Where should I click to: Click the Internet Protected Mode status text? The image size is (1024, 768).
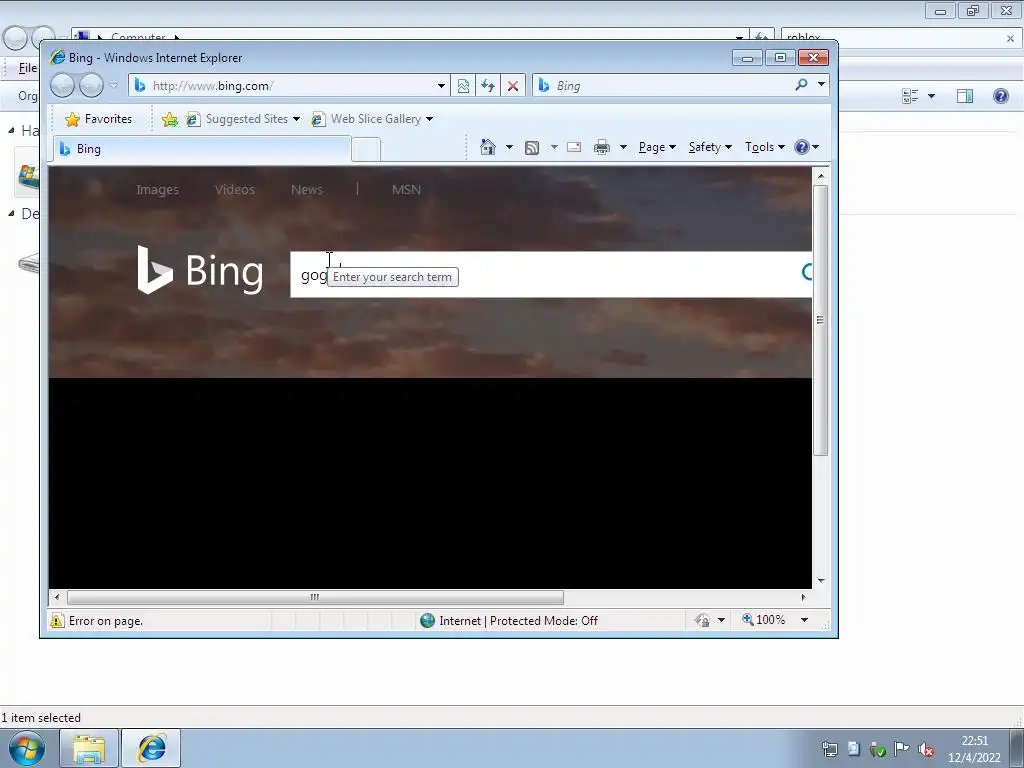[x=518, y=620]
